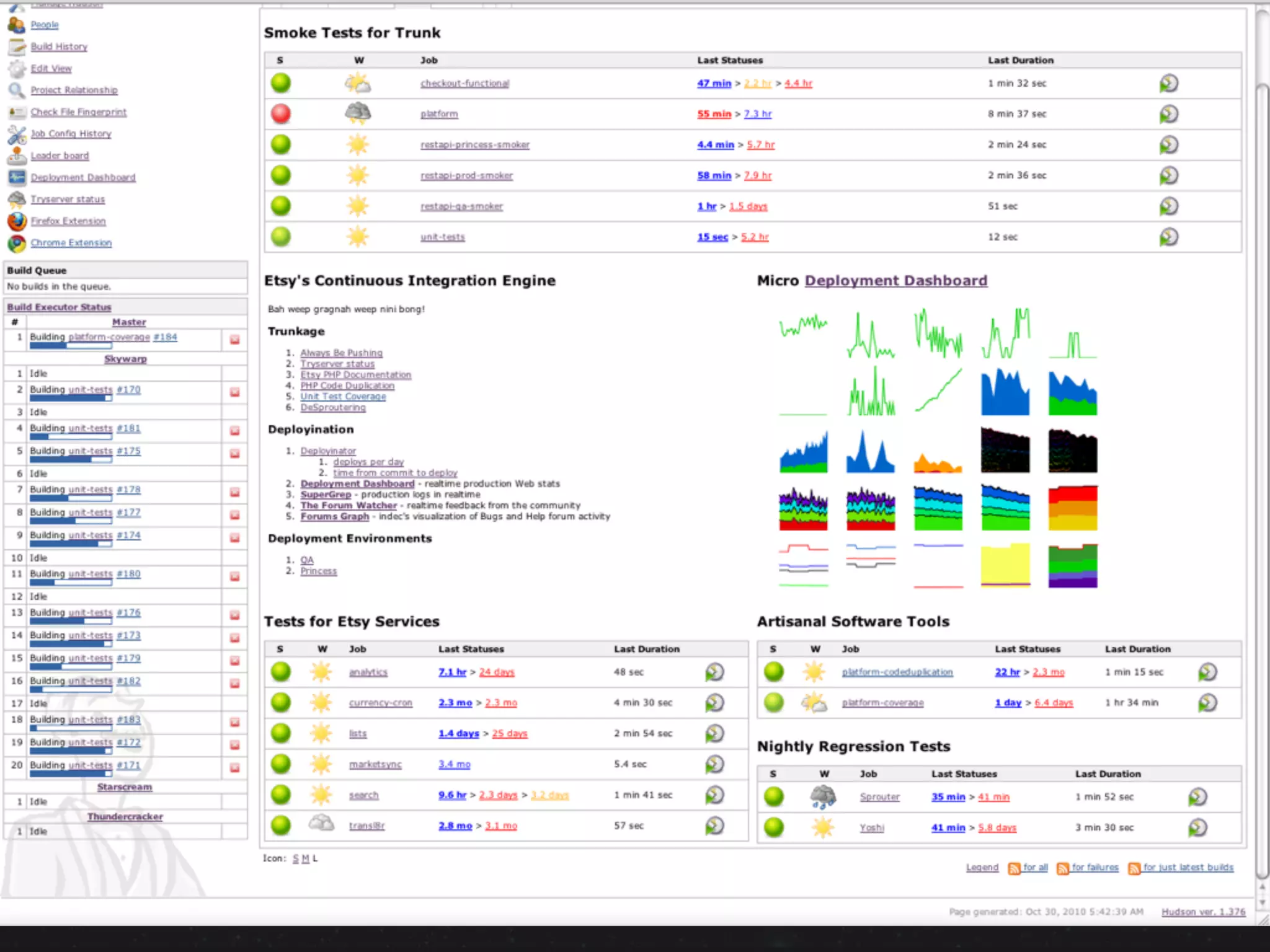Click the yellow dashboard graph thumbnail
Viewport: 1270px width, 952px height.
[x=1005, y=565]
